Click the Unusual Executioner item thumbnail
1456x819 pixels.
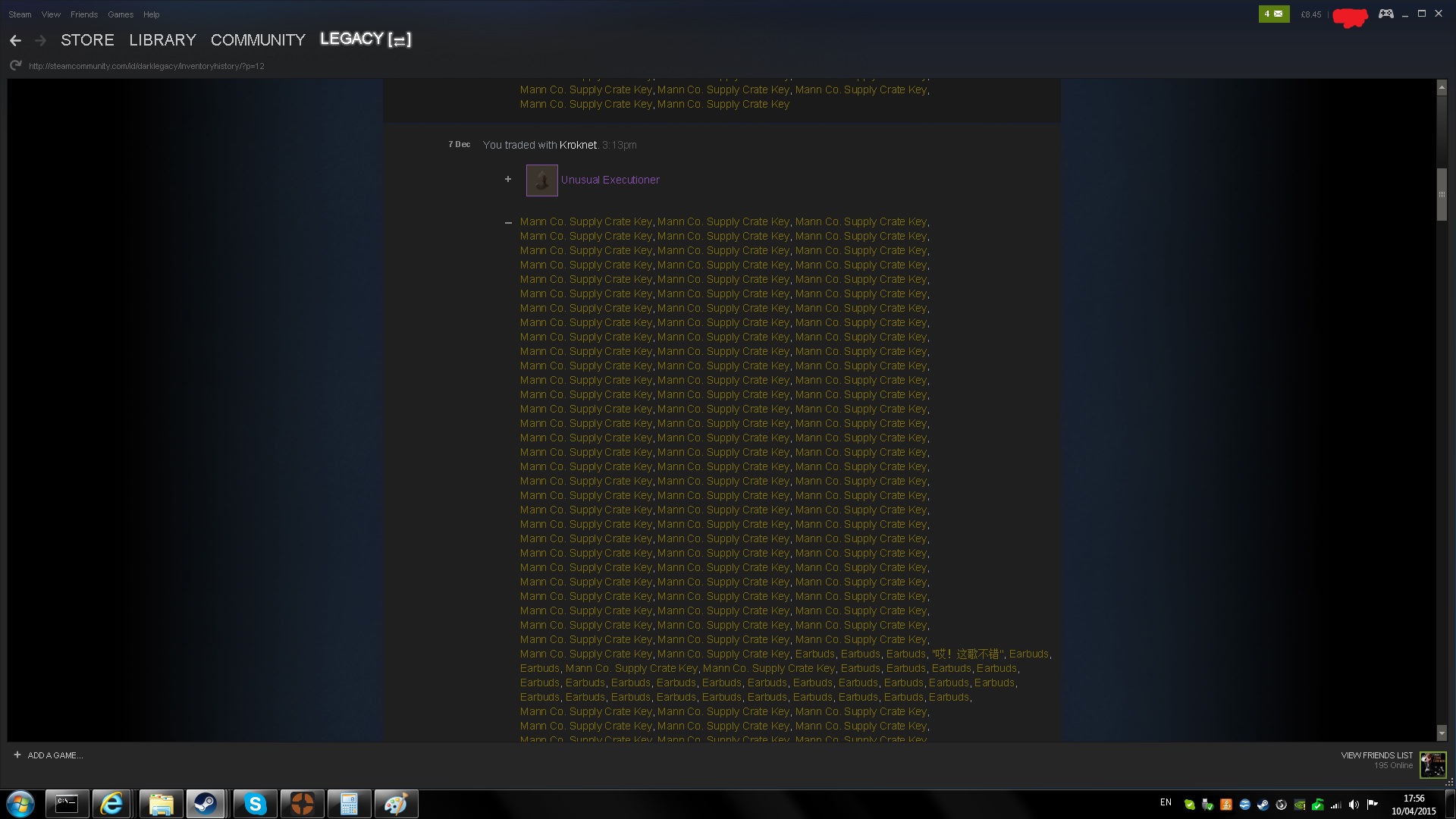tap(541, 180)
